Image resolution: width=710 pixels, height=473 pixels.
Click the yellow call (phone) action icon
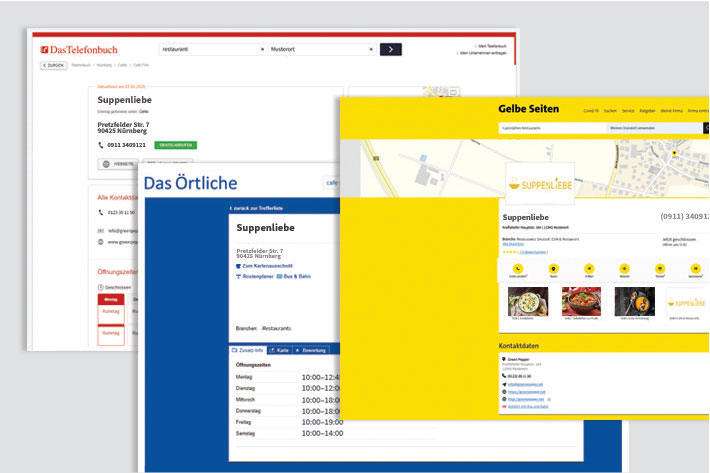tap(518, 269)
